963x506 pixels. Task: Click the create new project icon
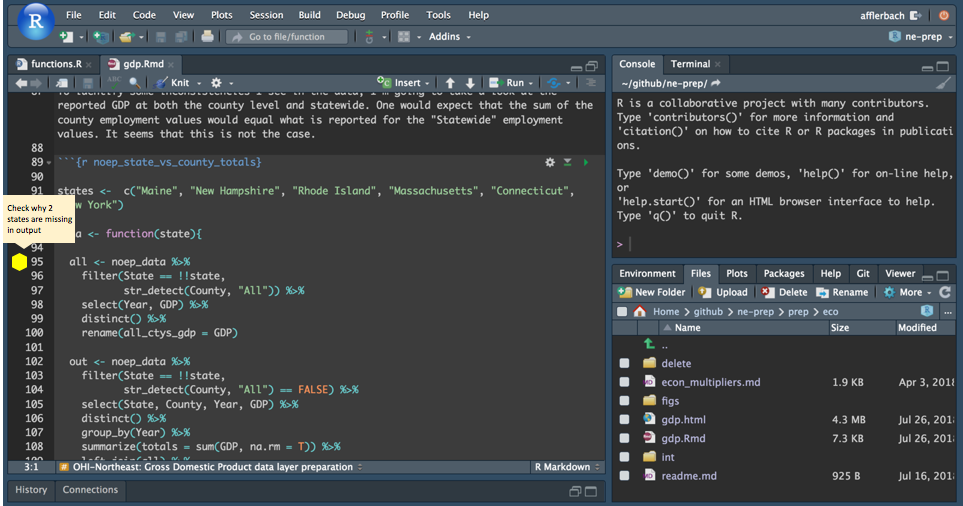click(x=101, y=37)
